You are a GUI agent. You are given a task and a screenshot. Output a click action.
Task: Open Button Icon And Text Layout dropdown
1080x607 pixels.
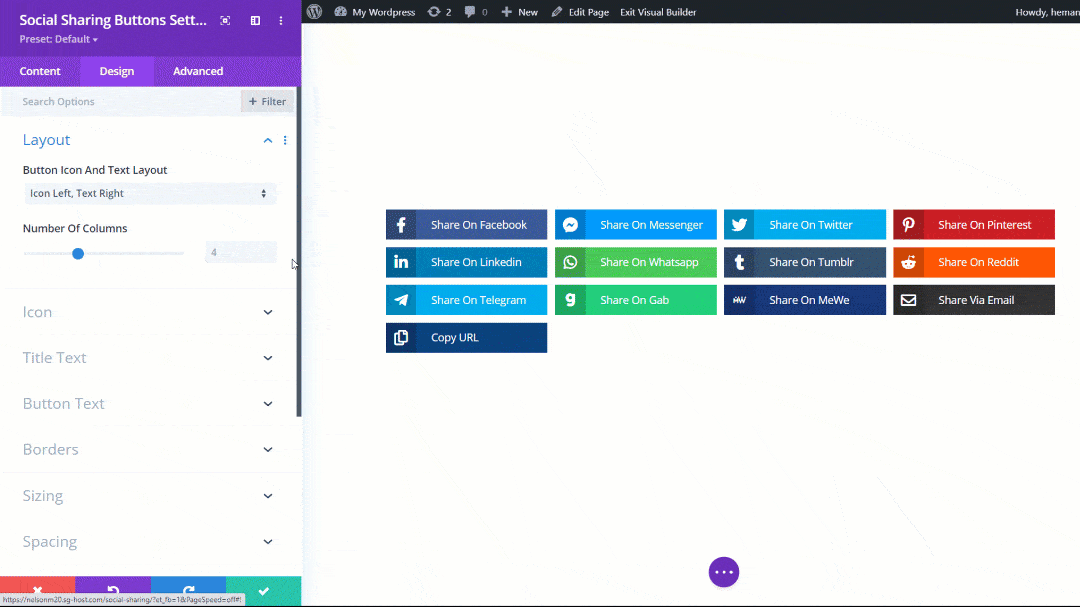[150, 194]
